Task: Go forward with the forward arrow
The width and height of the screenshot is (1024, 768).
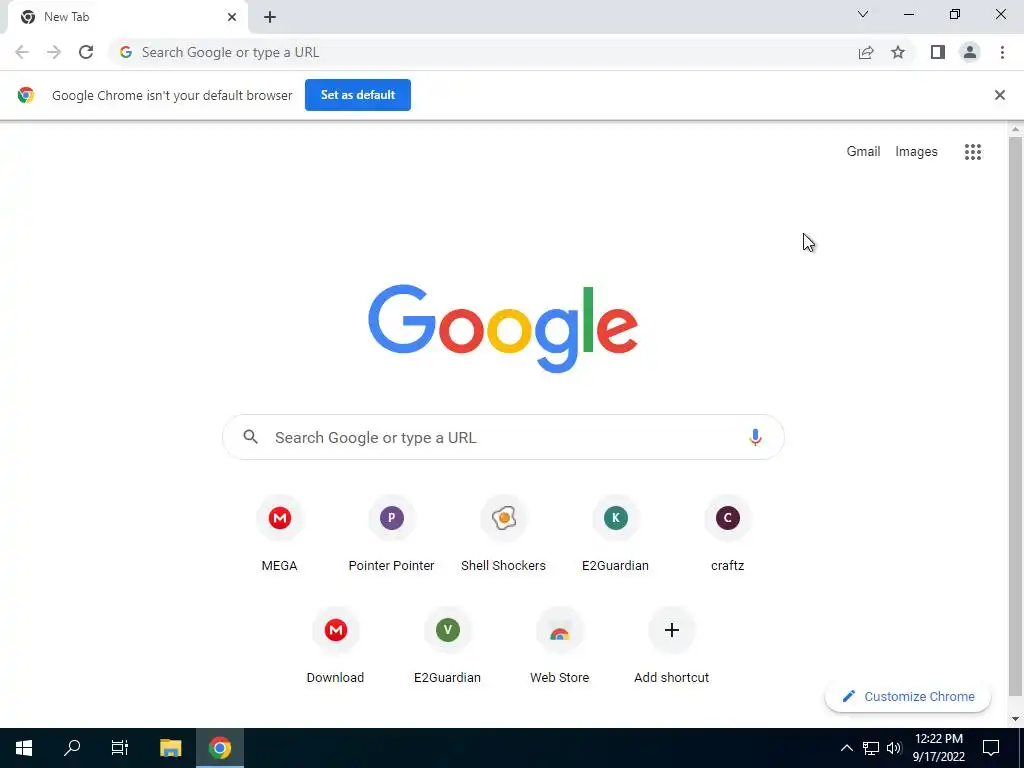Action: click(x=54, y=52)
